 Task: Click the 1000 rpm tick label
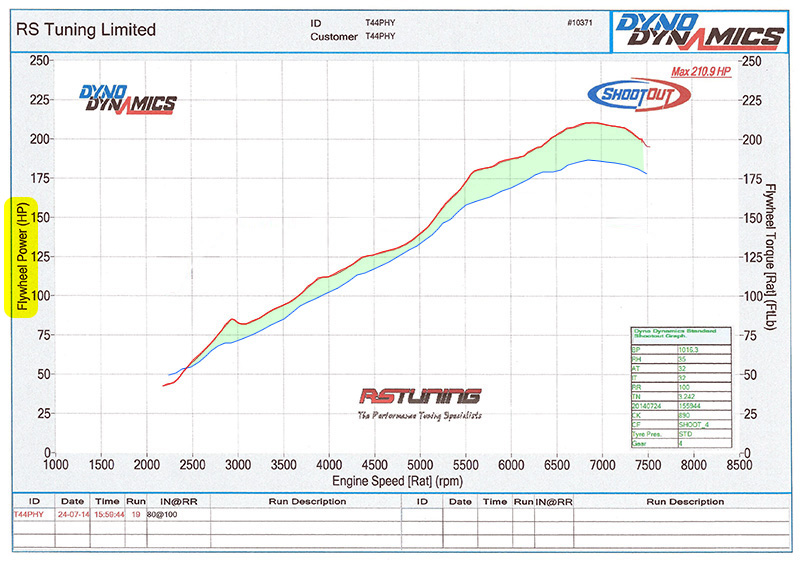click(56, 465)
